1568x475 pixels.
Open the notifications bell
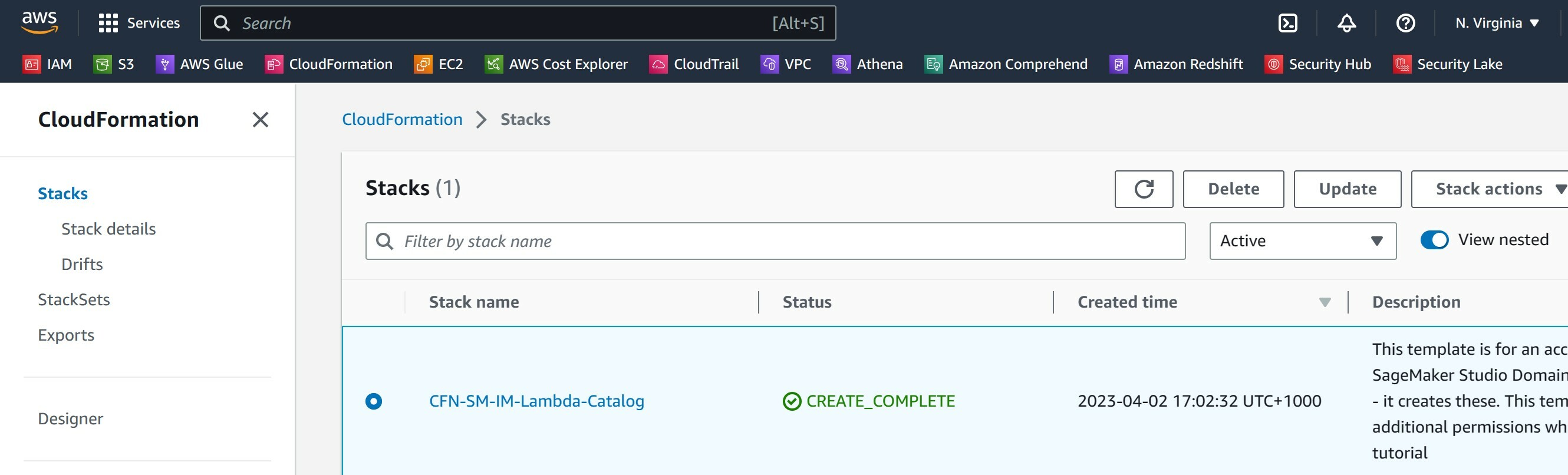point(1346,23)
